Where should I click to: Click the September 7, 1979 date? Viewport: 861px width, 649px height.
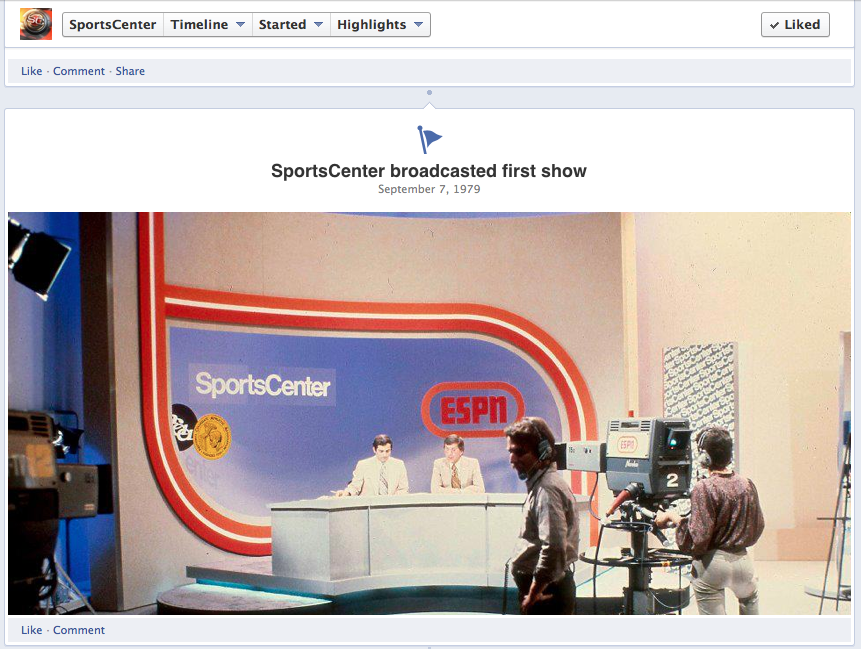[429, 189]
